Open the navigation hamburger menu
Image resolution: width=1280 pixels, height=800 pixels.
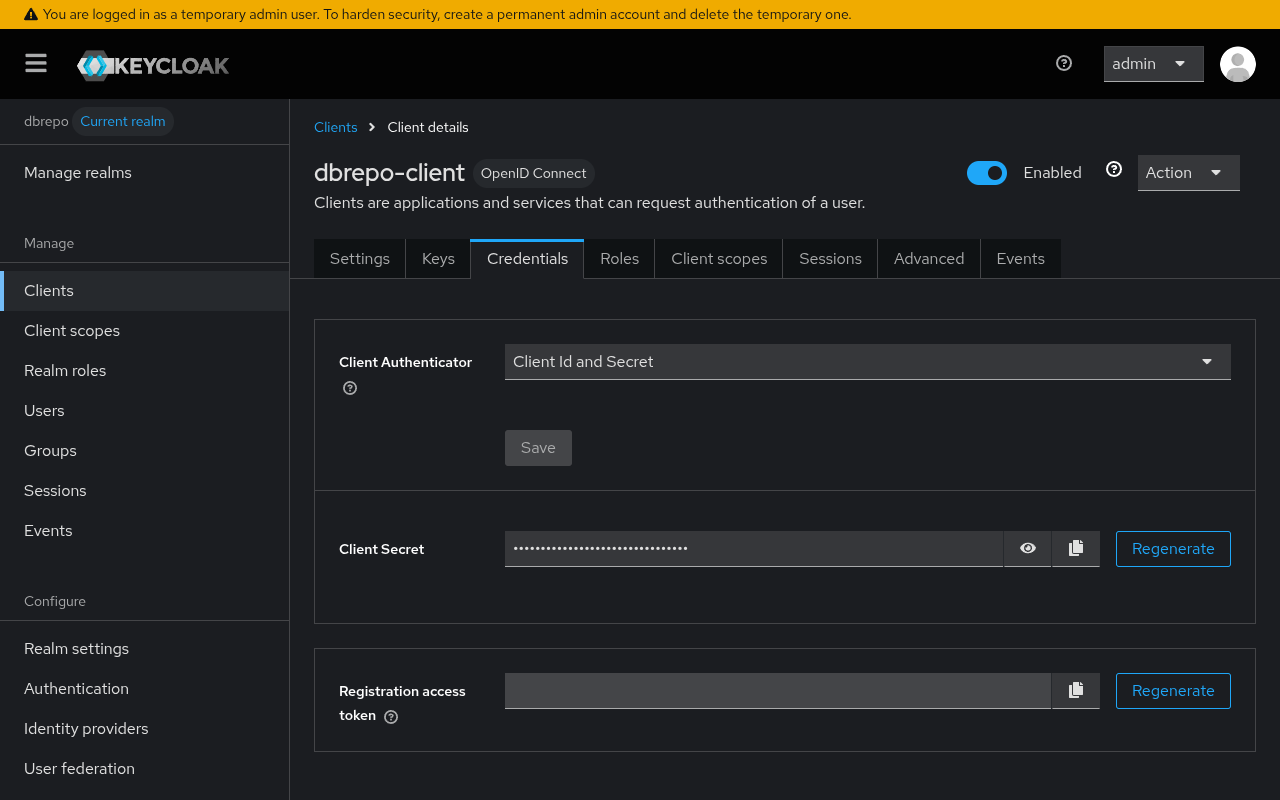(x=36, y=63)
